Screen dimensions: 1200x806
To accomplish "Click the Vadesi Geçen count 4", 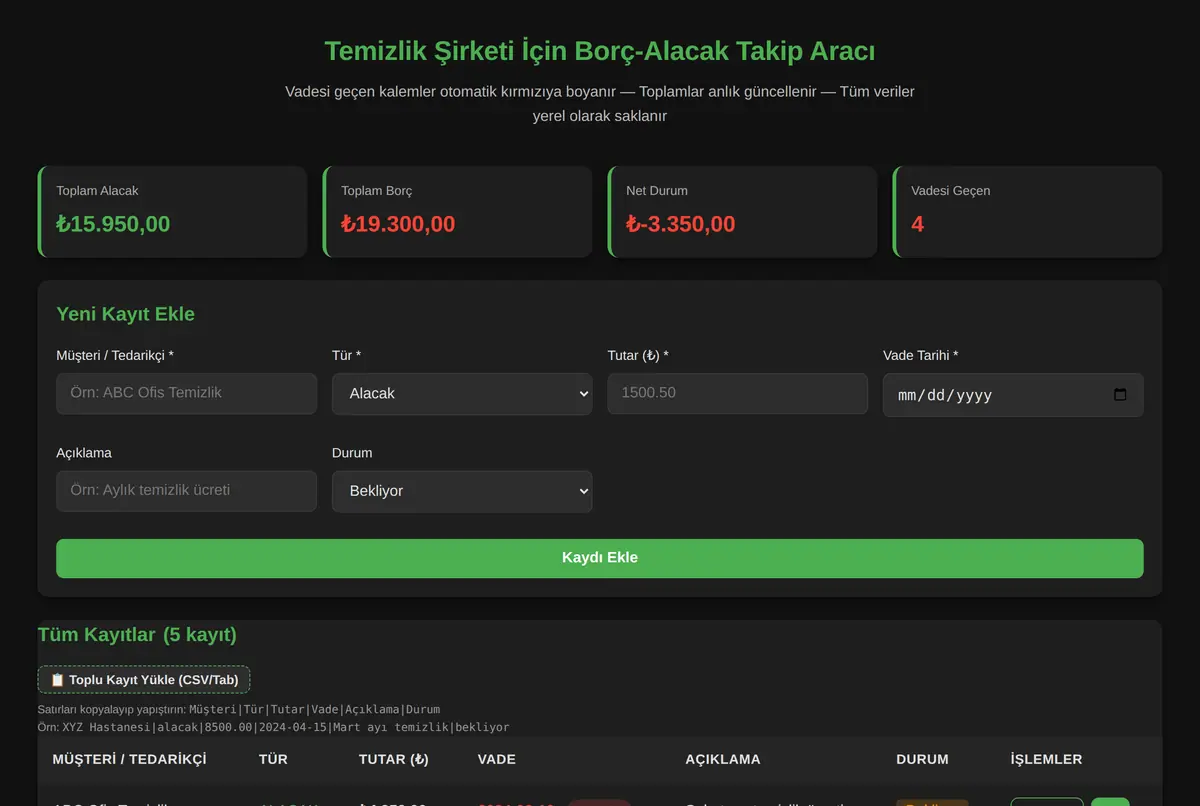I will point(917,224).
